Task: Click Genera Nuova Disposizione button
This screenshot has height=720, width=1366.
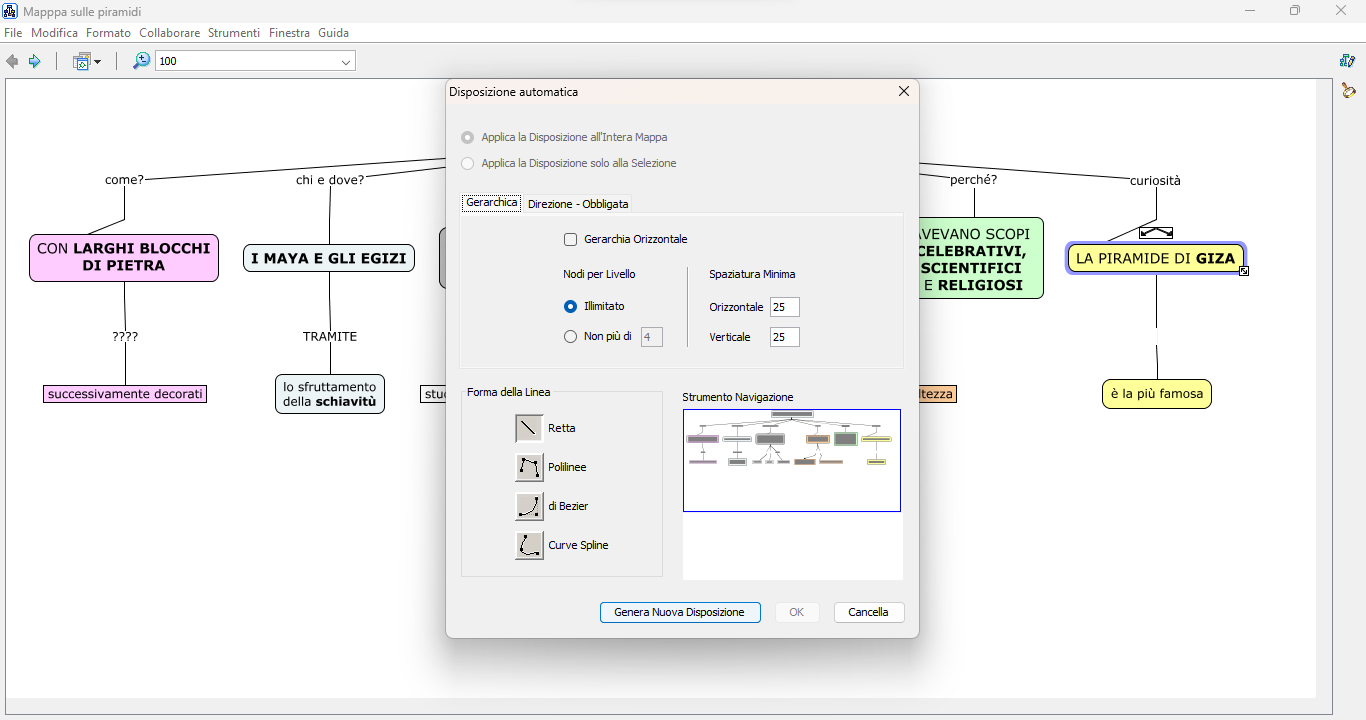Action: tap(679, 612)
